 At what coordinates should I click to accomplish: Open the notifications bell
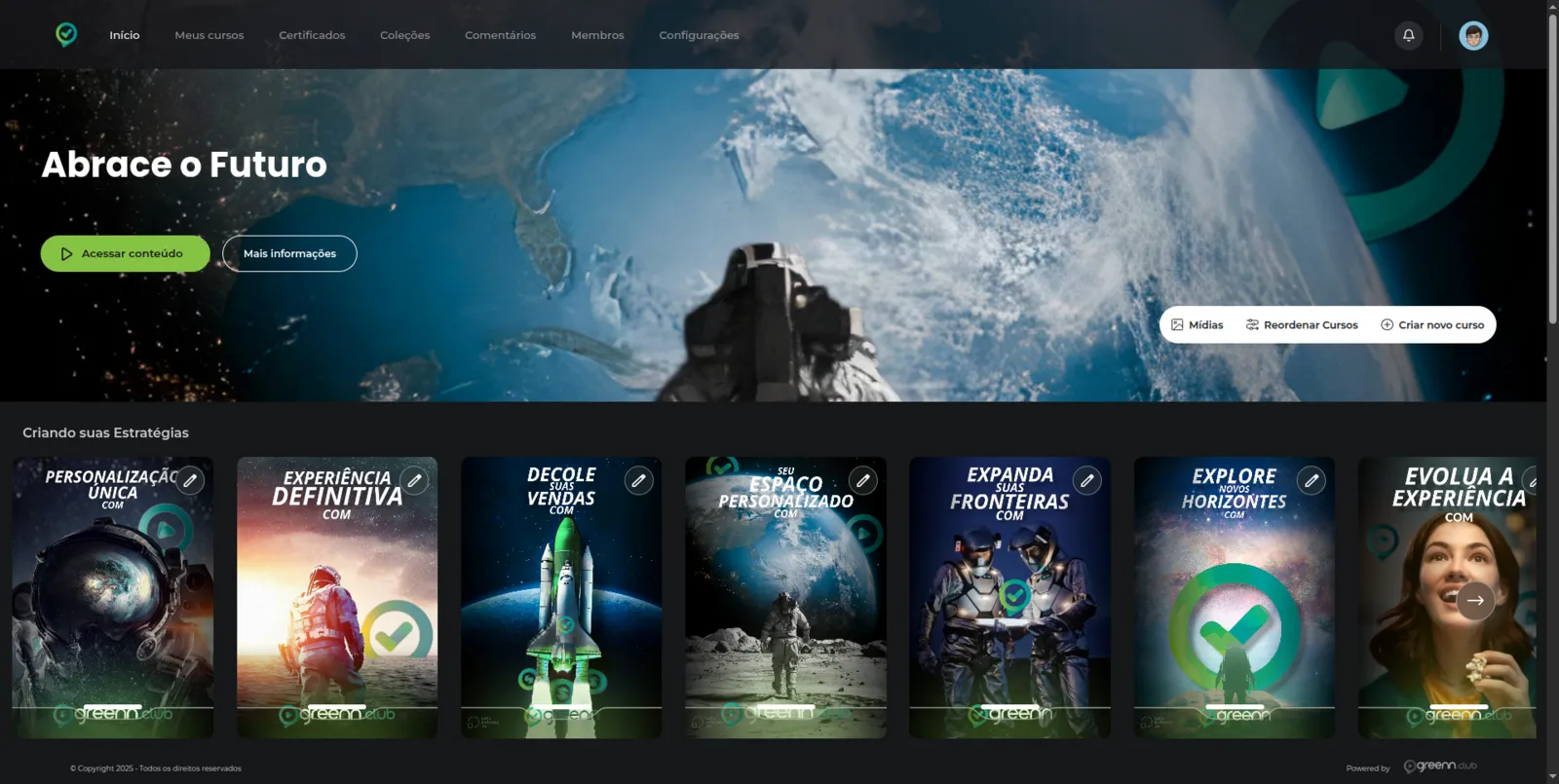pyautogui.click(x=1408, y=35)
